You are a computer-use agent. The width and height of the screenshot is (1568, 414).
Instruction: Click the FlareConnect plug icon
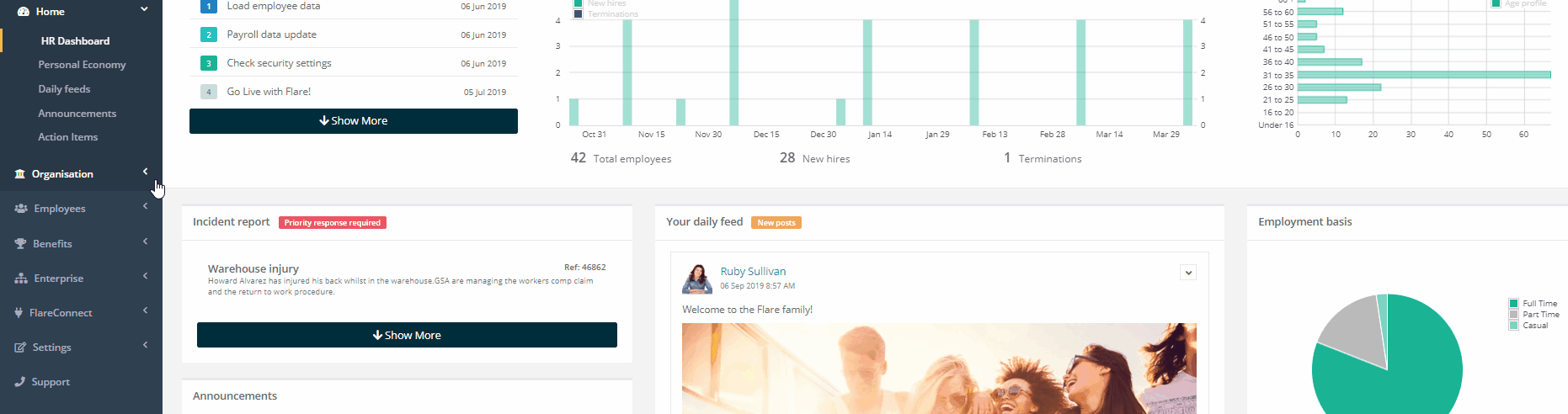[19, 313]
